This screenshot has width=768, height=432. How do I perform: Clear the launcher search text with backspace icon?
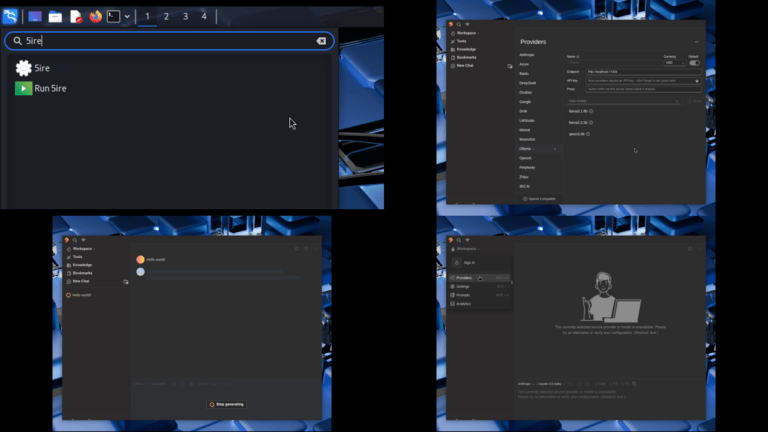(x=321, y=41)
